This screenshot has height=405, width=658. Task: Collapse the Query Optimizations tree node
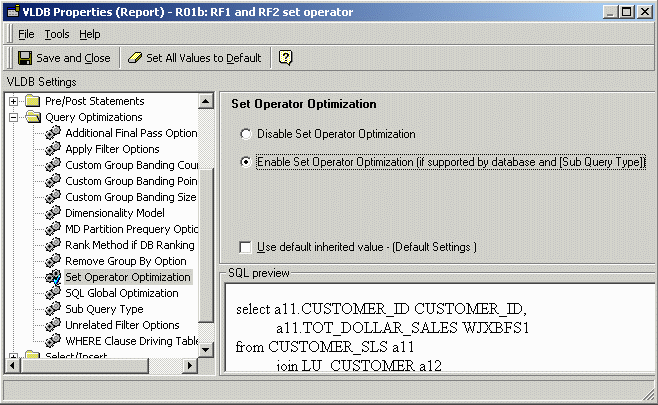click(13, 117)
